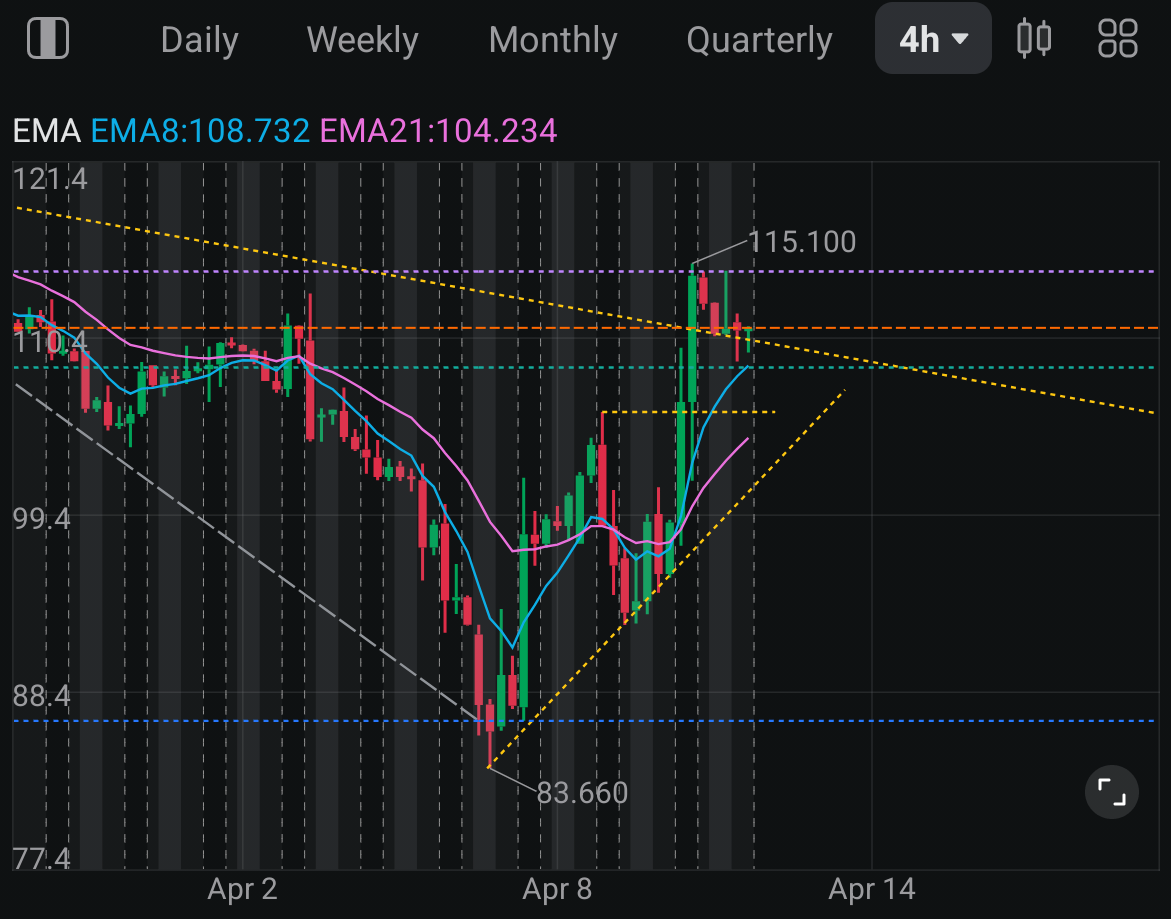This screenshot has height=919, width=1171.
Task: Select the EMA8:108.732 indicator value
Action: tap(200, 131)
